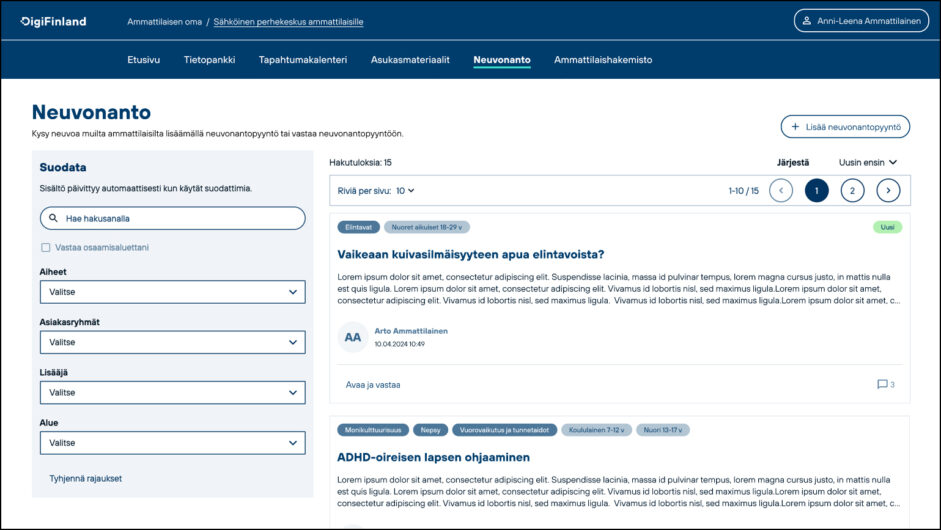Open the Uusin ensin sort dropdown

tap(868, 163)
